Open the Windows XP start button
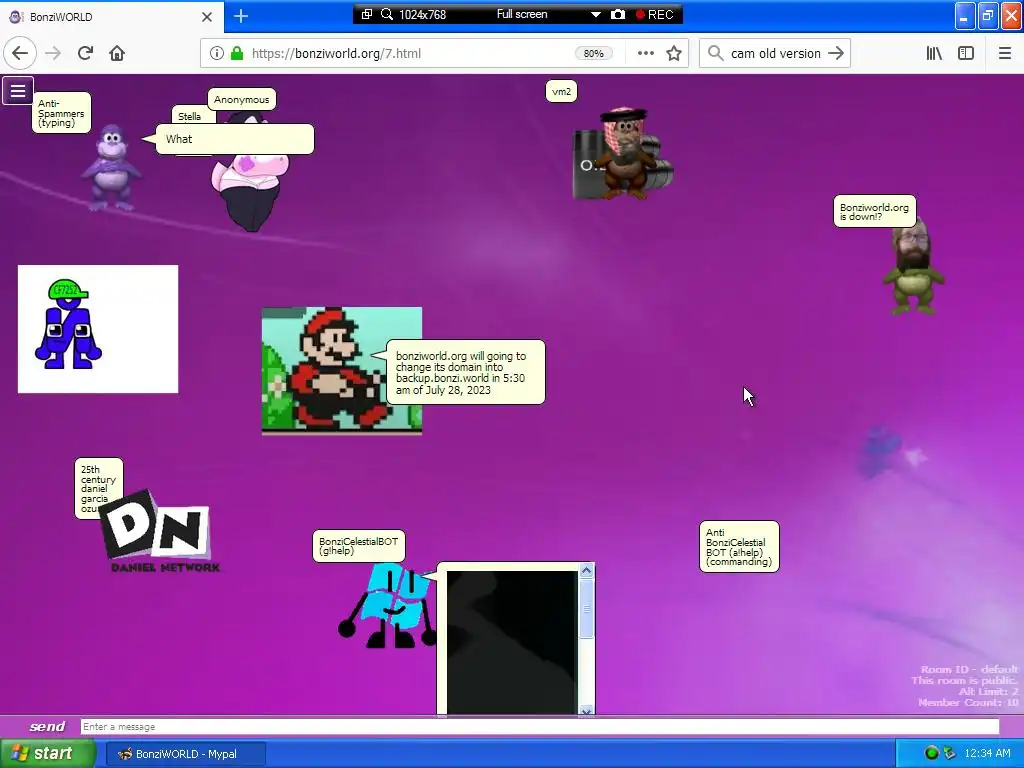Screen dimensions: 1024x768 coord(47,754)
